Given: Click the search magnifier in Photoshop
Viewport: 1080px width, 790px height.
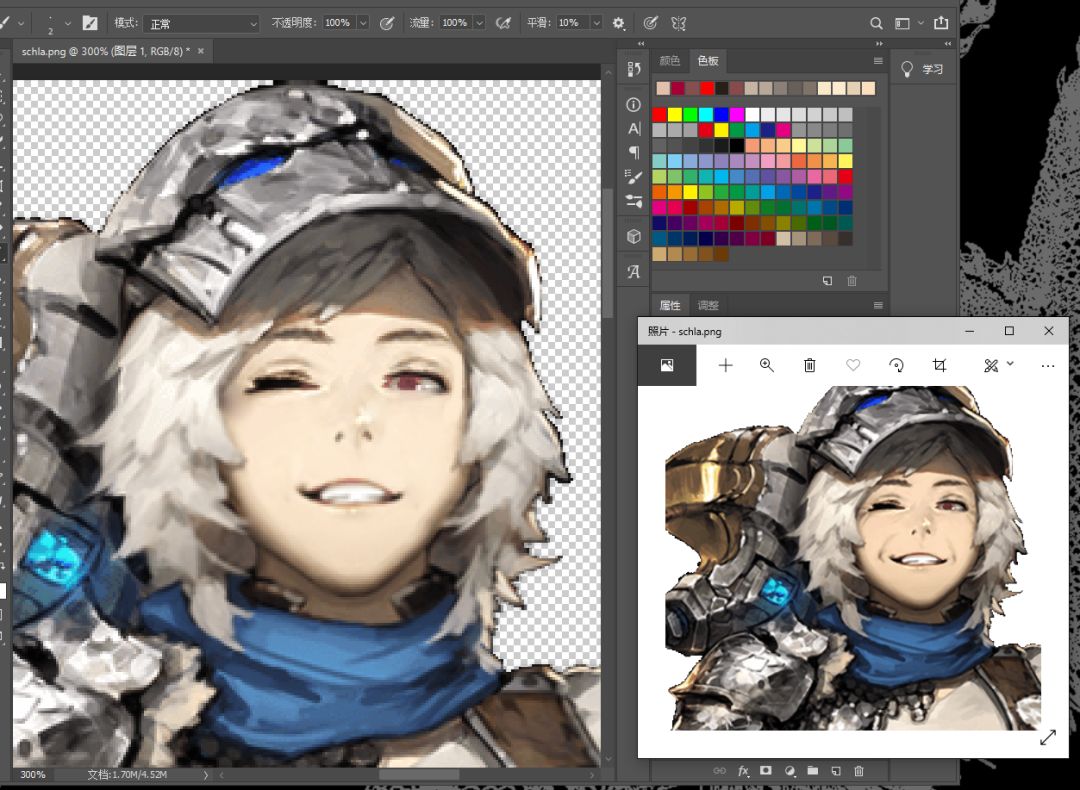Looking at the screenshot, I should click(876, 23).
